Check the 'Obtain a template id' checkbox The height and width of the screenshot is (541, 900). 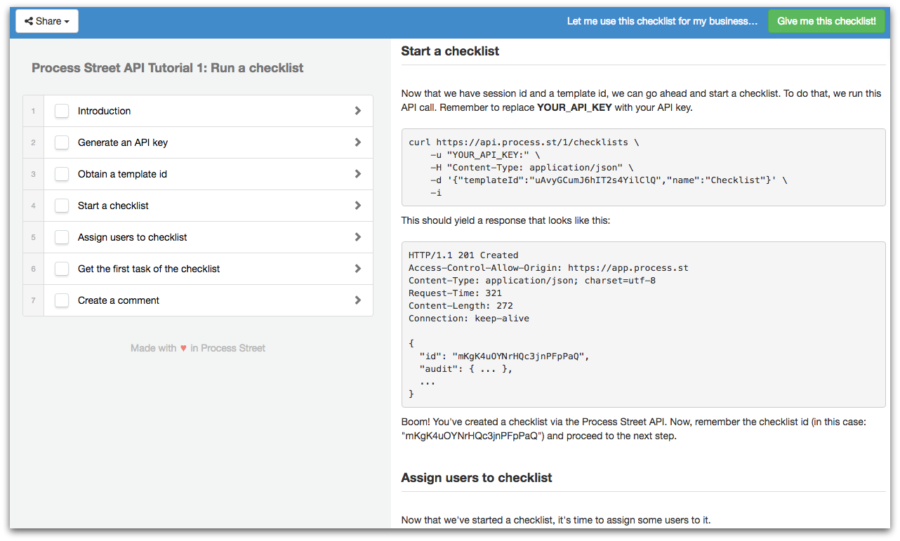click(61, 174)
